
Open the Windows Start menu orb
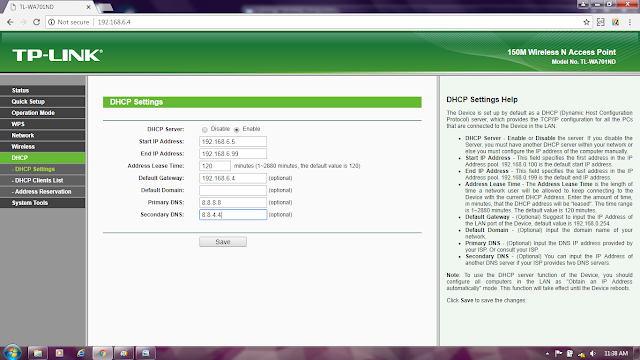[12, 353]
